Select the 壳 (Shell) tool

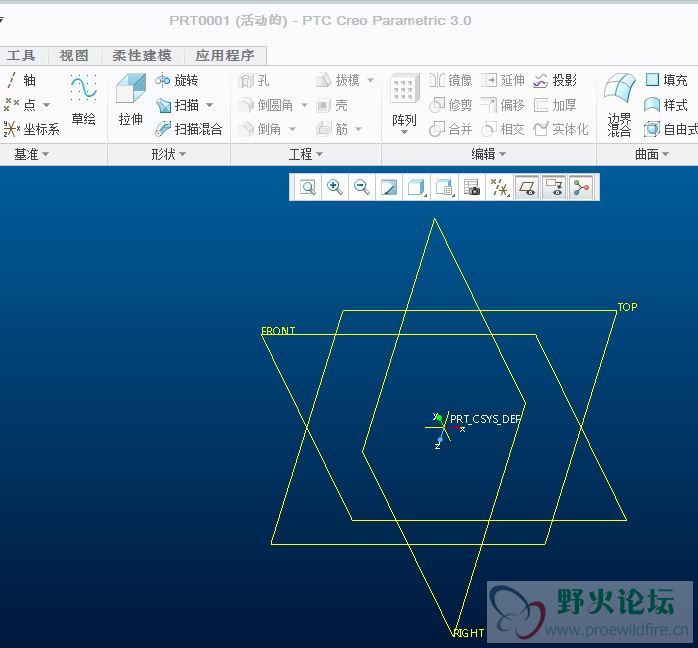pos(332,105)
